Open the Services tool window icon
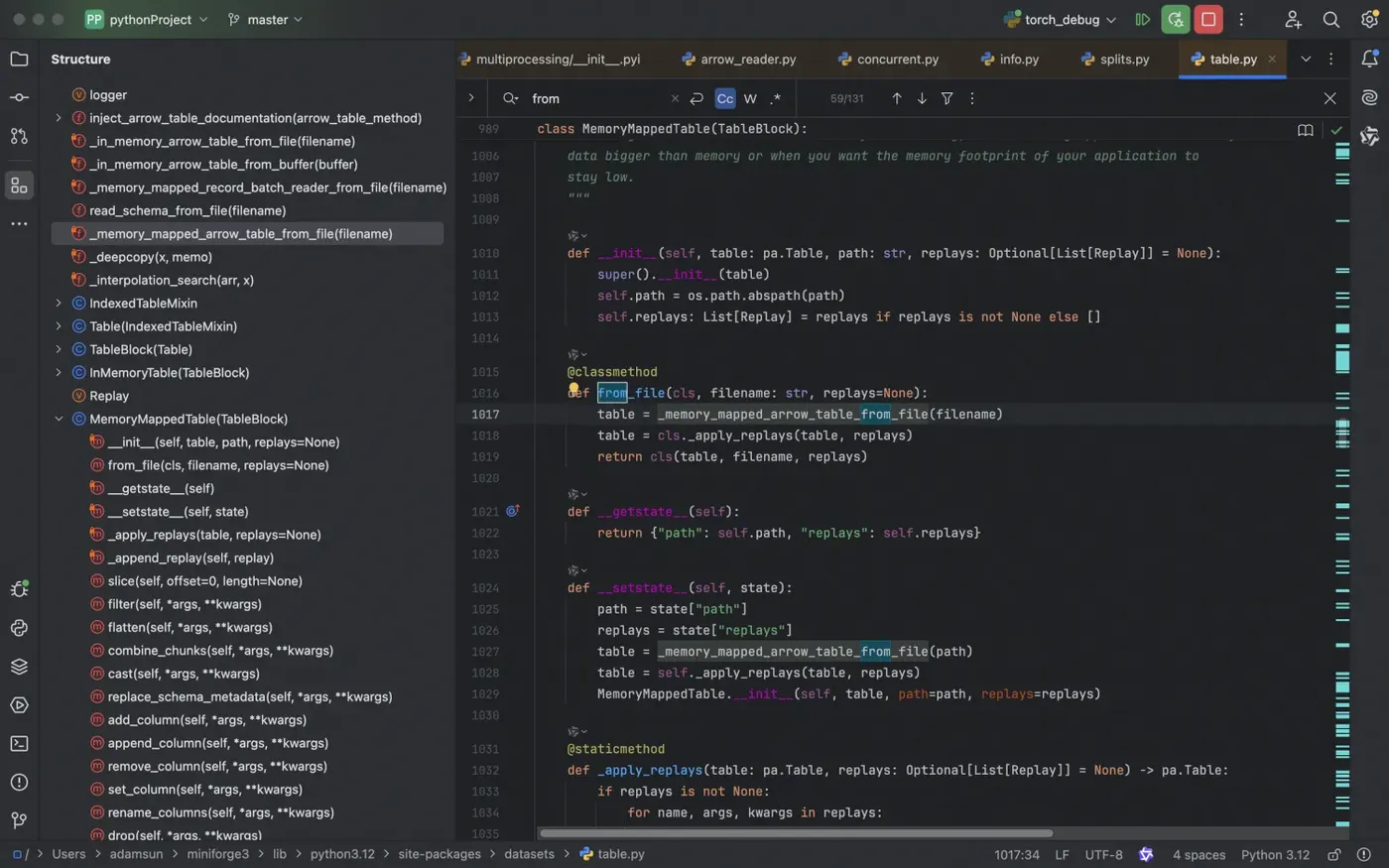 pos(19,705)
